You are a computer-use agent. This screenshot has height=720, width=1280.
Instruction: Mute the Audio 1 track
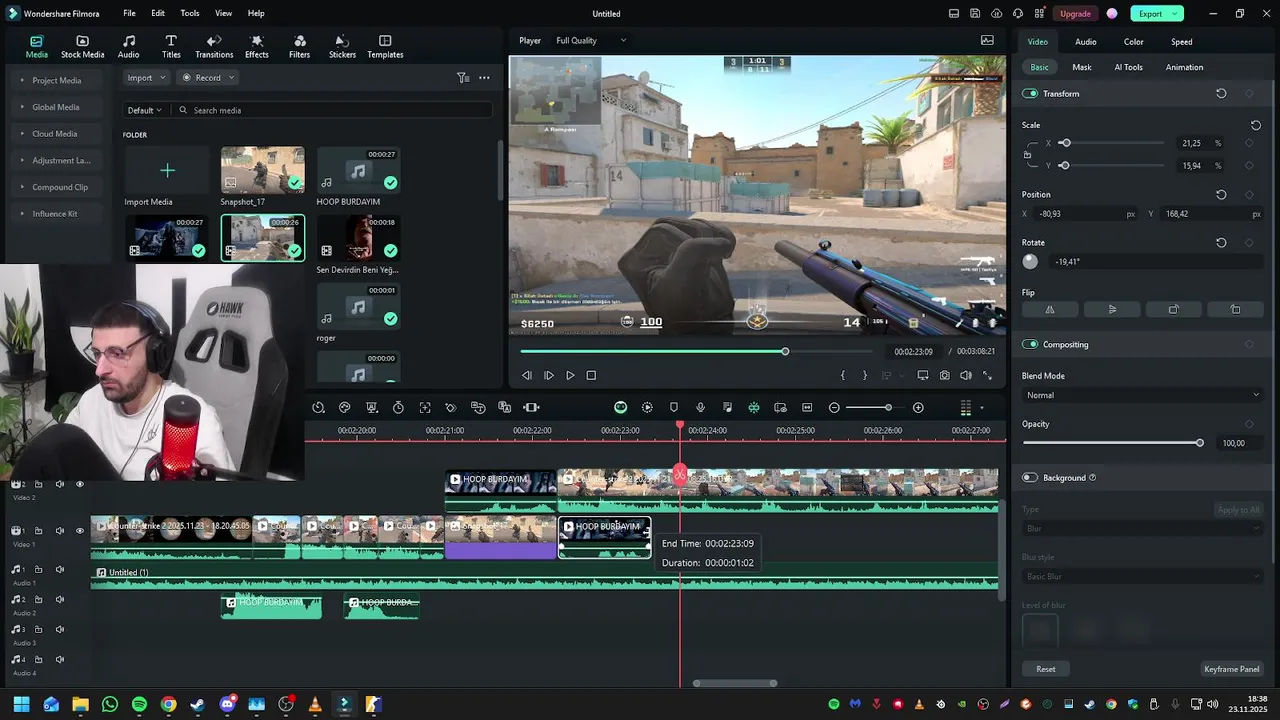point(60,569)
